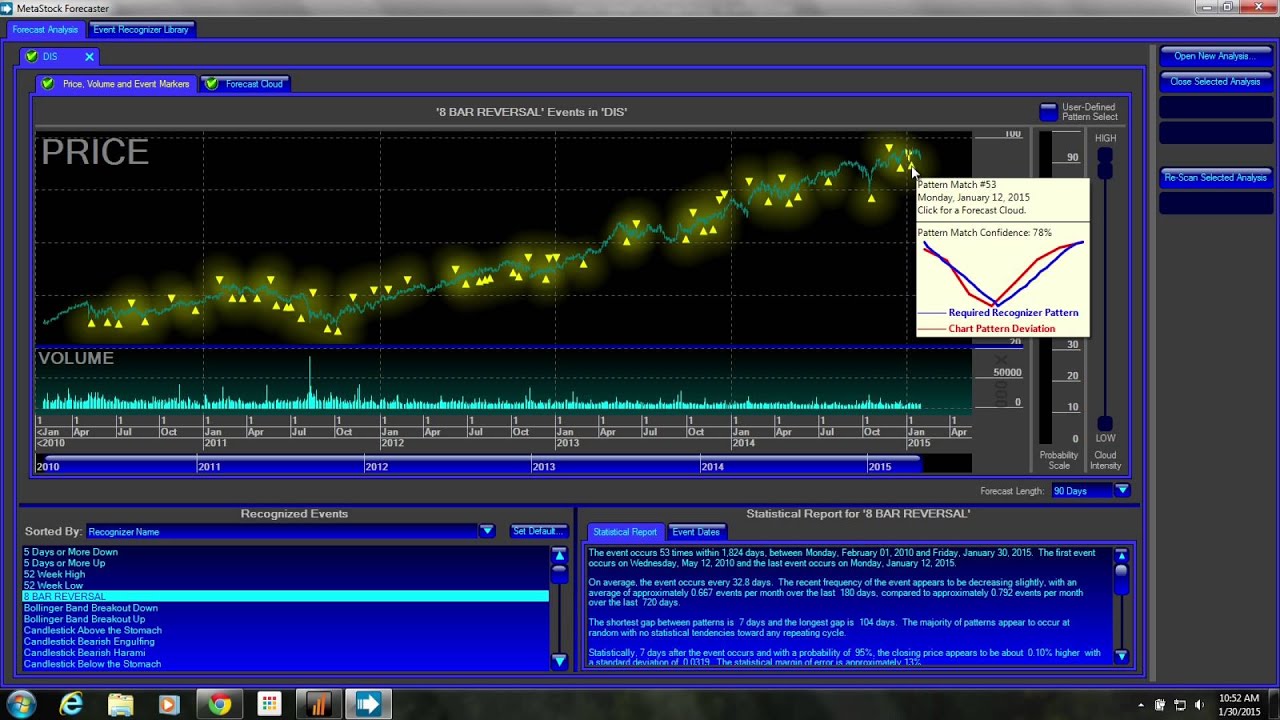1280x720 pixels.
Task: Click the Re-Scan Selected Analysis button
Action: point(1214,178)
